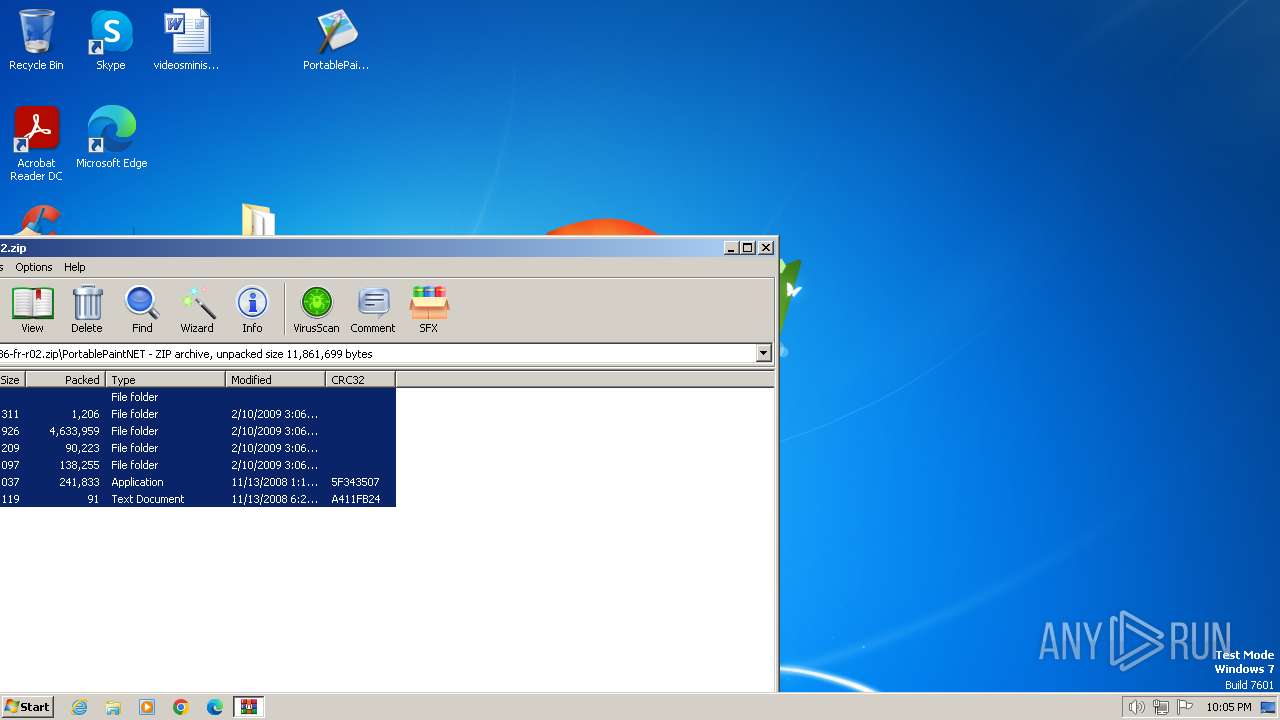Open Recycle Bin on the desktop

click(36, 40)
